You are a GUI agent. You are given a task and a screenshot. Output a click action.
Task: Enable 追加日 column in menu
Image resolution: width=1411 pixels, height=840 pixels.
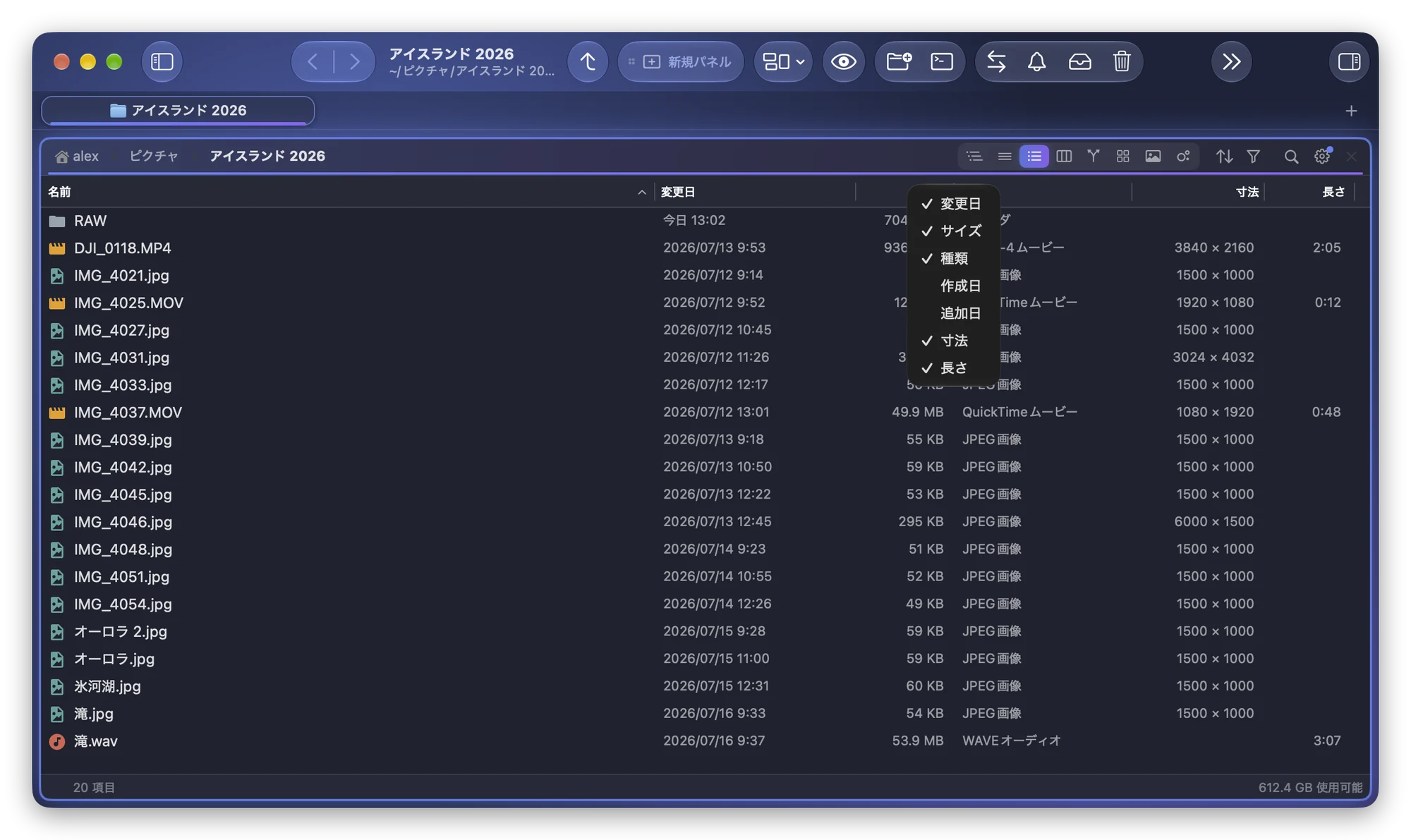click(953, 314)
